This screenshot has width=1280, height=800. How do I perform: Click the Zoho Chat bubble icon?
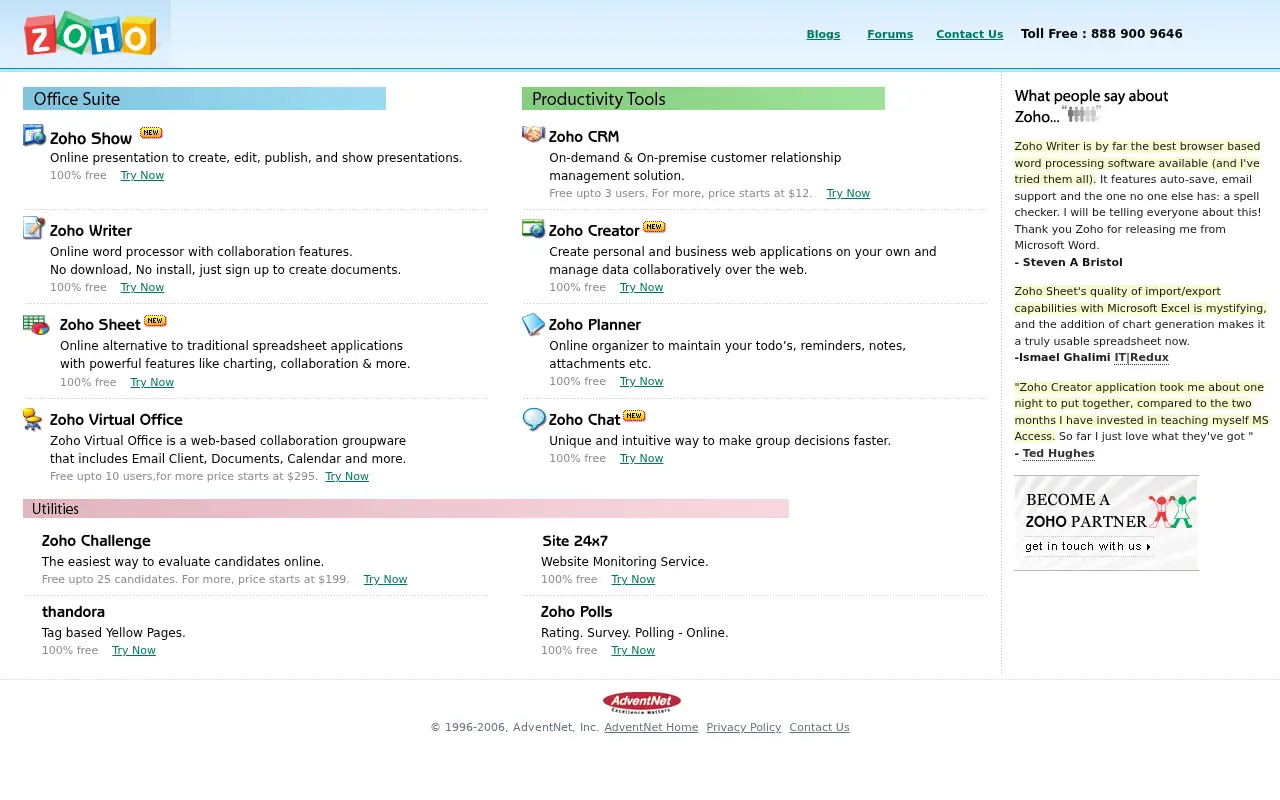pyautogui.click(x=534, y=419)
